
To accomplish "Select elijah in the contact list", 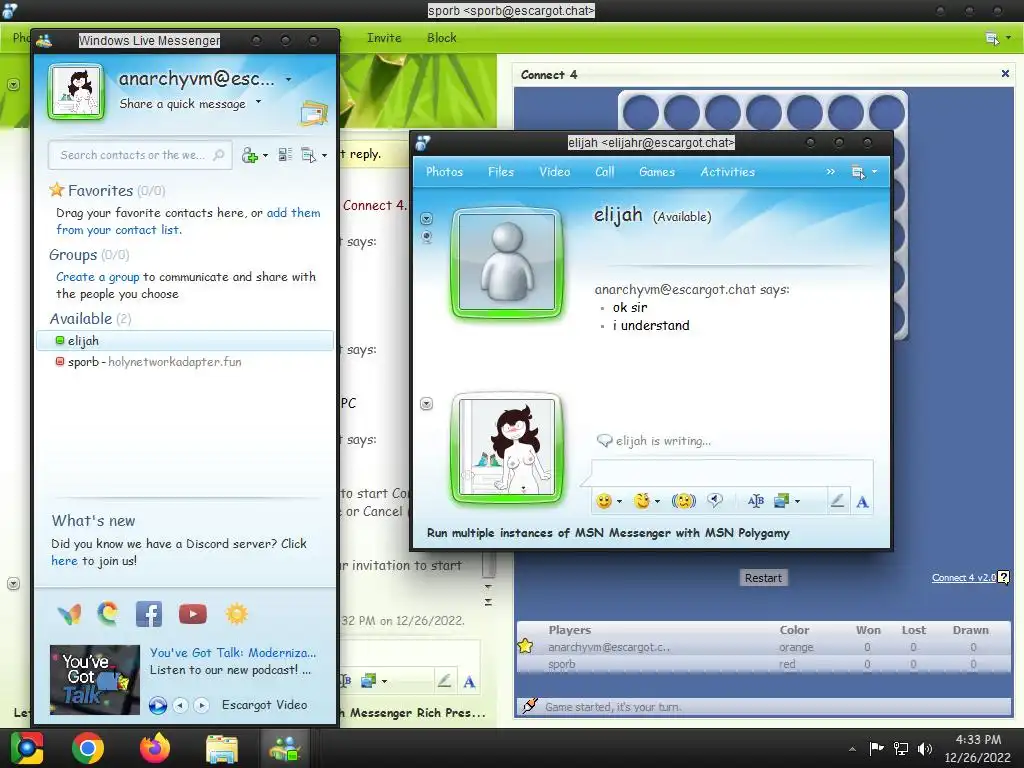I will pos(185,340).
